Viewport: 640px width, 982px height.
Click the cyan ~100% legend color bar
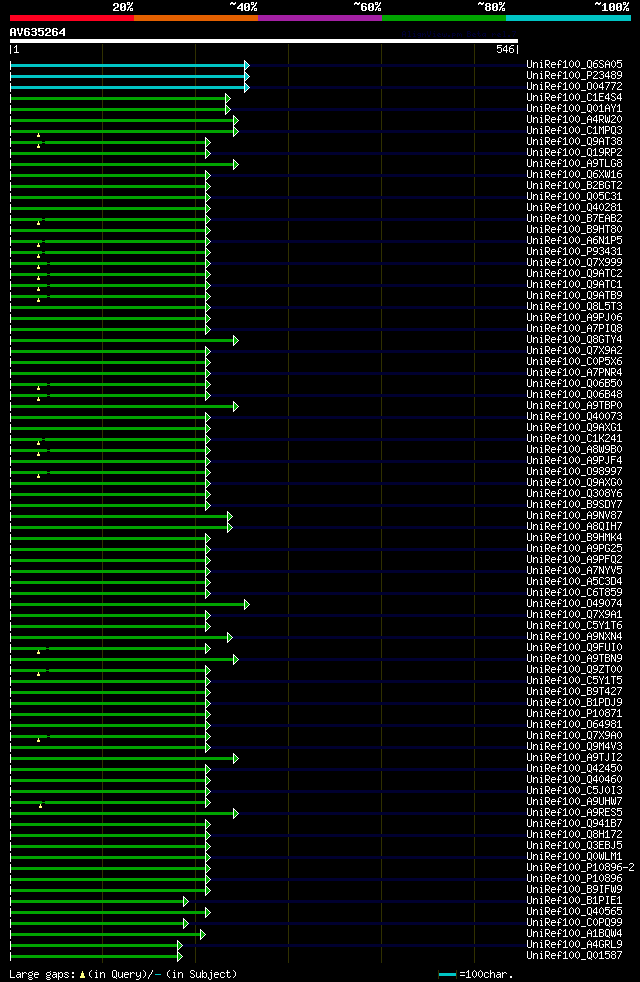[x=568, y=18]
